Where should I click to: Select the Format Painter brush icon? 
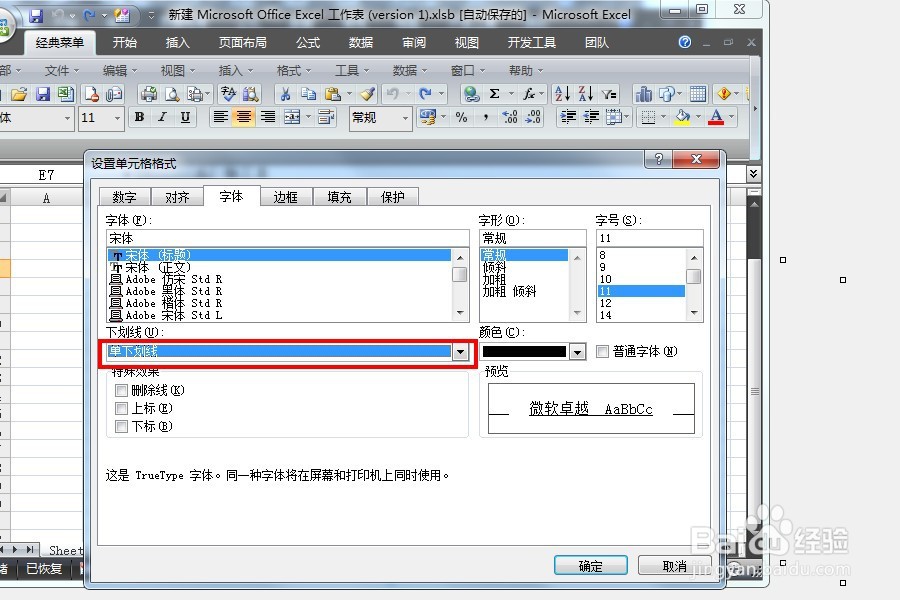[367, 94]
